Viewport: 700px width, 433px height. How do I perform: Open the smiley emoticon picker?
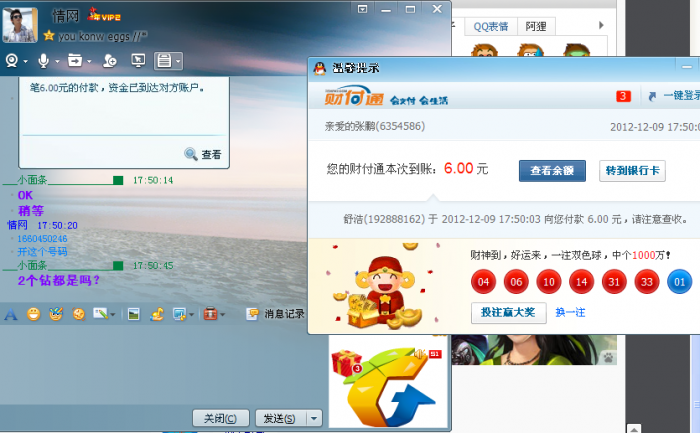pos(33,314)
